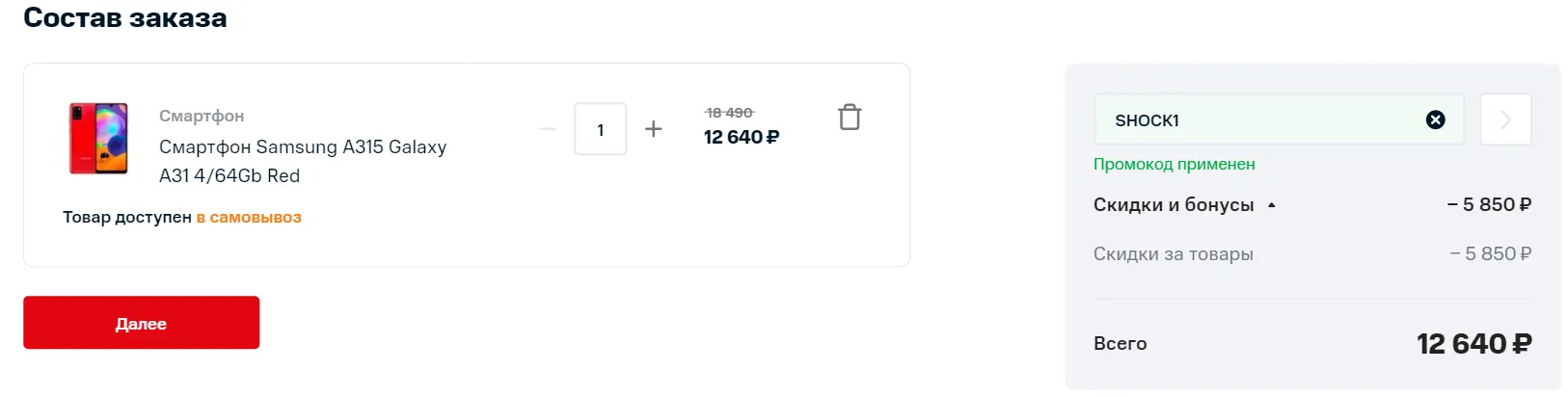Screen dimensions: 1568x397
Task: Increase item quantity with the plus button
Action: pyautogui.click(x=653, y=129)
